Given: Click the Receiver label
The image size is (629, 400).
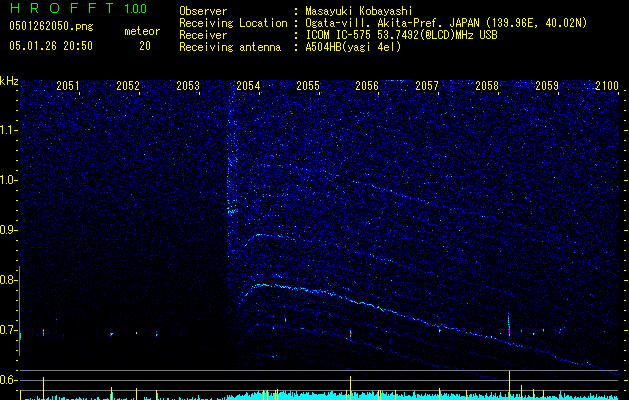Looking at the screenshot, I should point(203,35).
